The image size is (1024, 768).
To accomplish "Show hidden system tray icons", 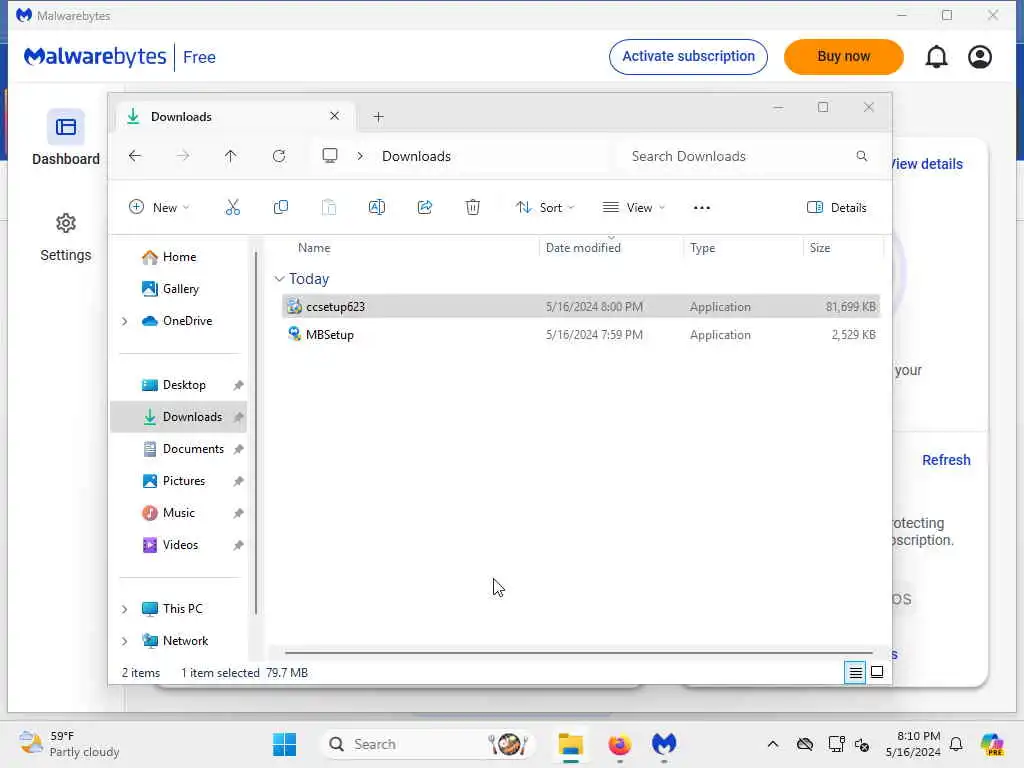I will (773, 744).
